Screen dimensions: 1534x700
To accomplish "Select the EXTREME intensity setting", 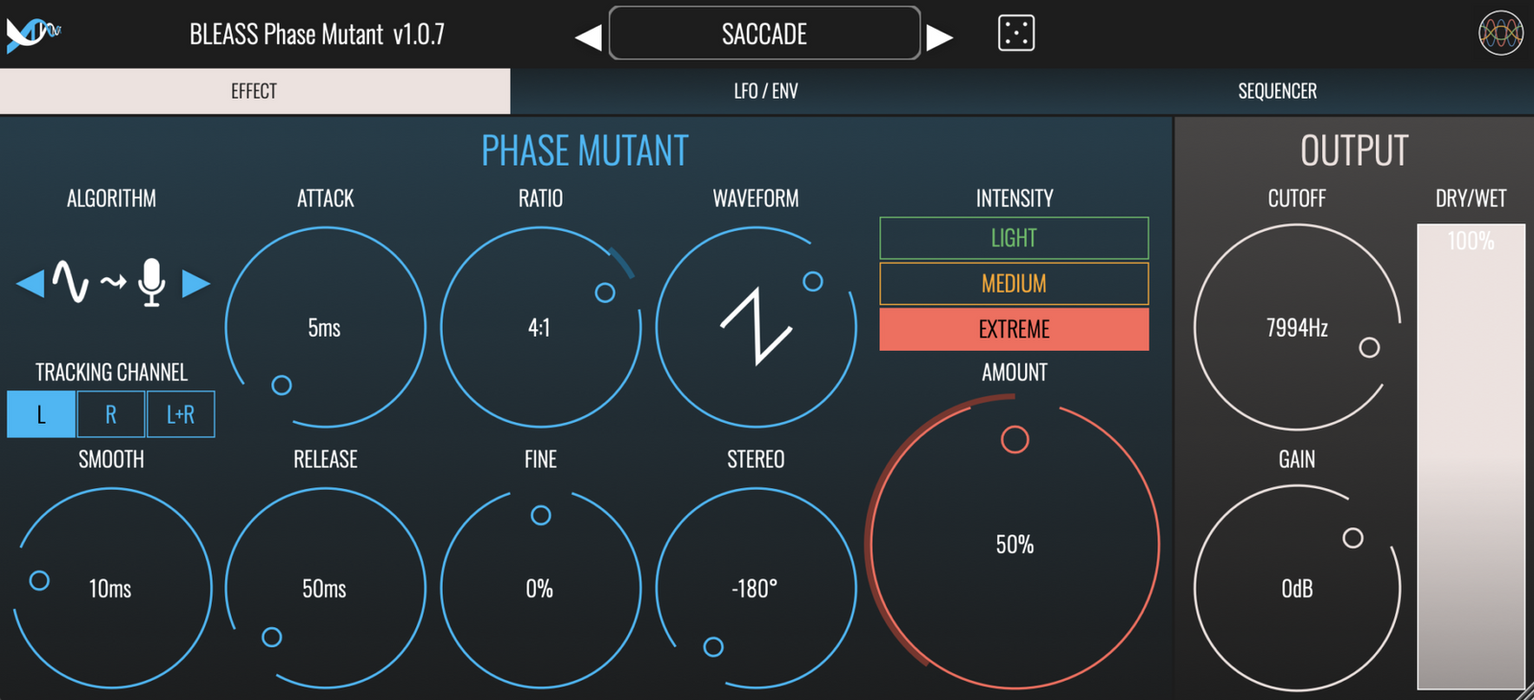I will tap(1013, 329).
